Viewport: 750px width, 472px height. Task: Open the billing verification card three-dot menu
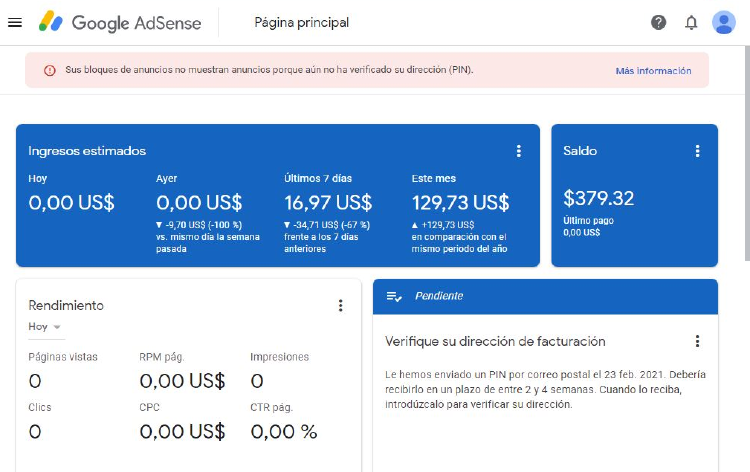tap(697, 341)
